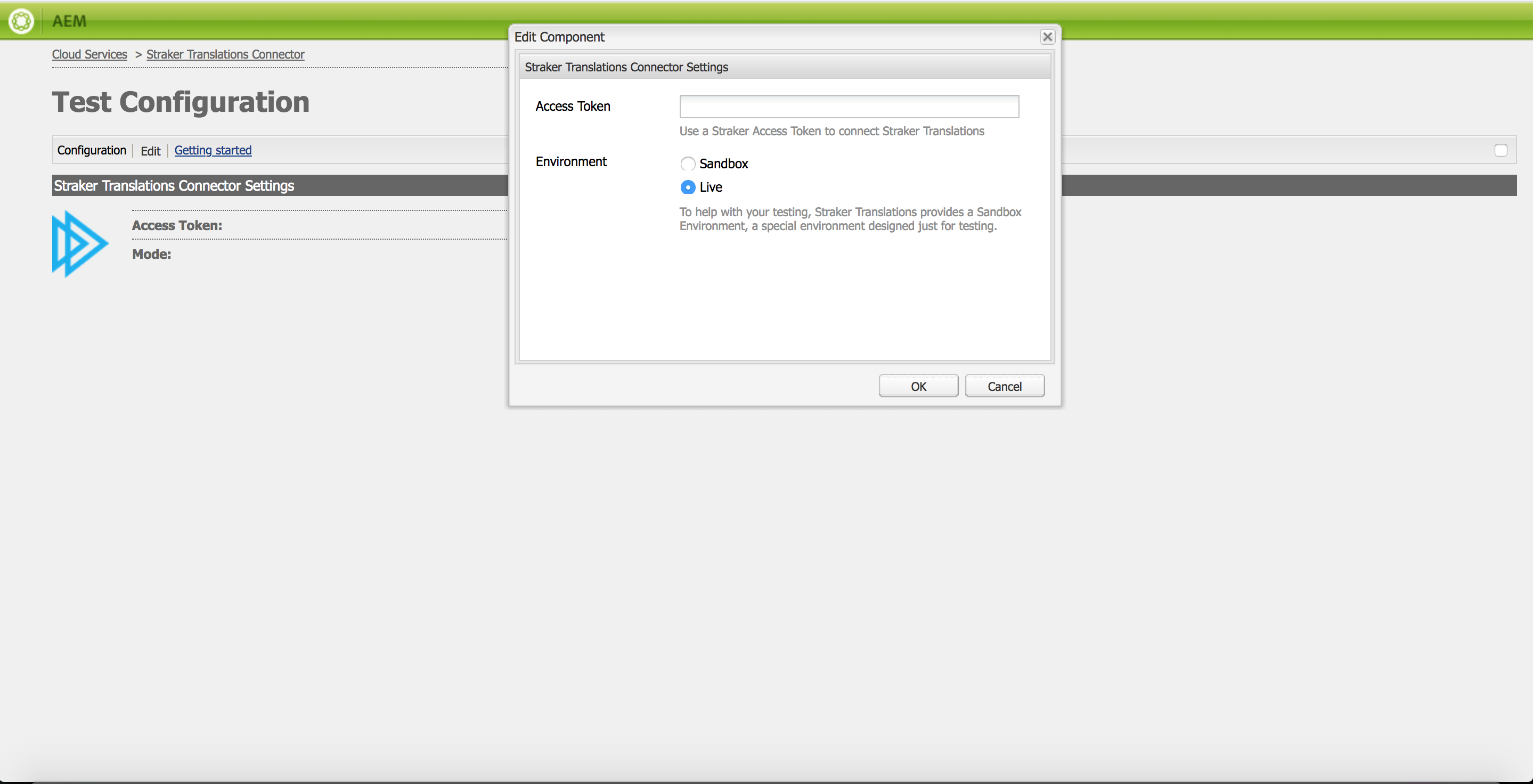Open the Cloud Services breadcrumb link
This screenshot has width=1533, height=784.
pos(89,54)
